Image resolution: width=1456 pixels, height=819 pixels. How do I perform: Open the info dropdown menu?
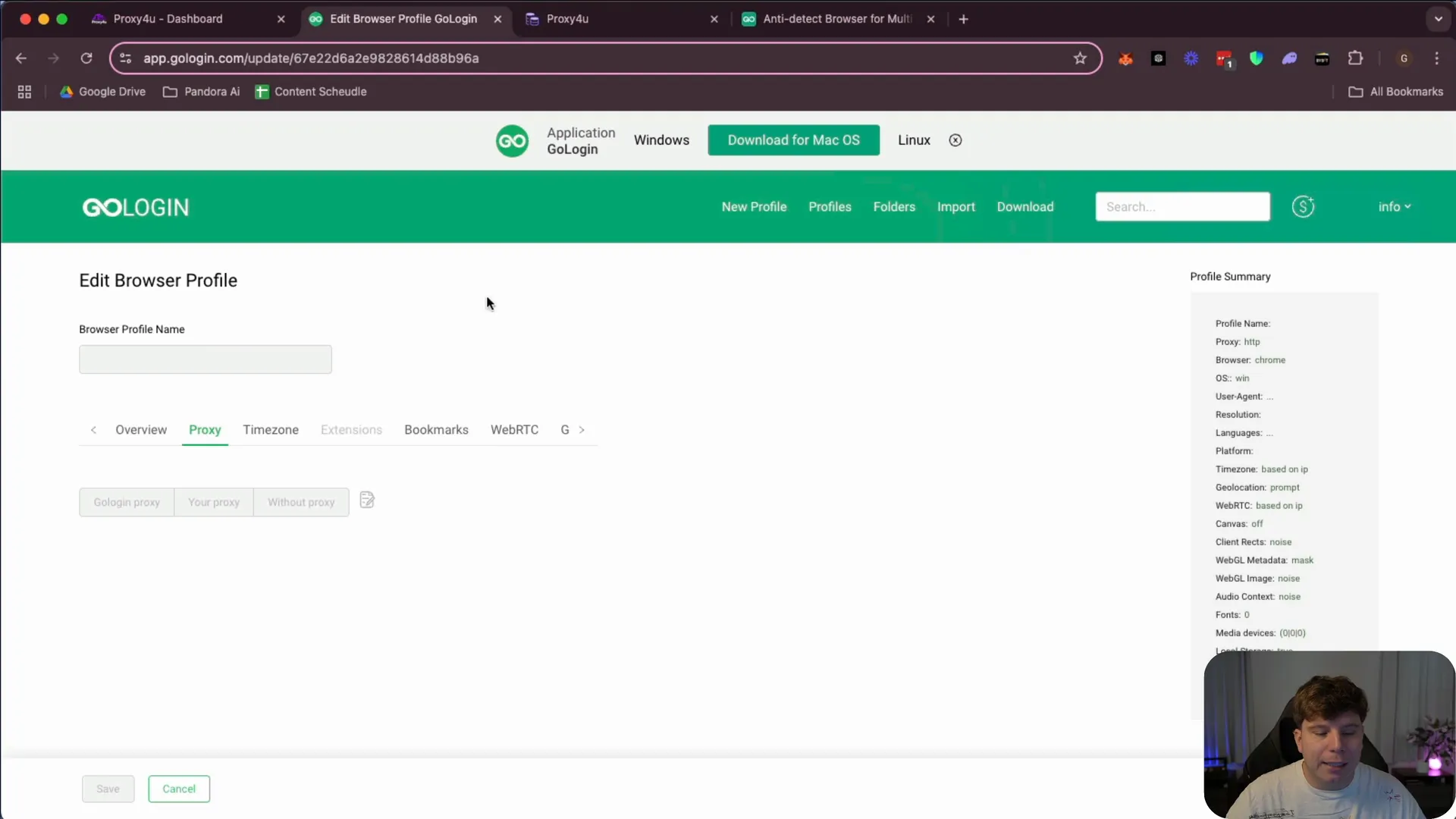[1395, 206]
